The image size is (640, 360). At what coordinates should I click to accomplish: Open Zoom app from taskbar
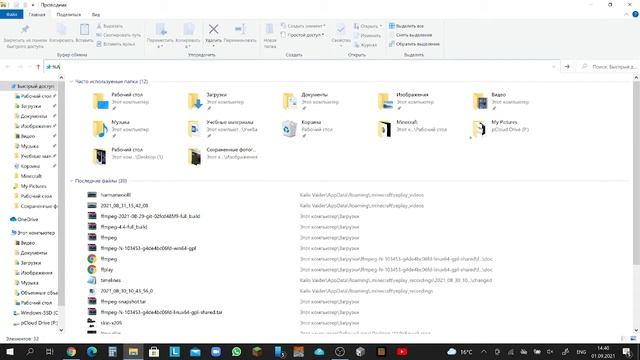[x=216, y=351]
